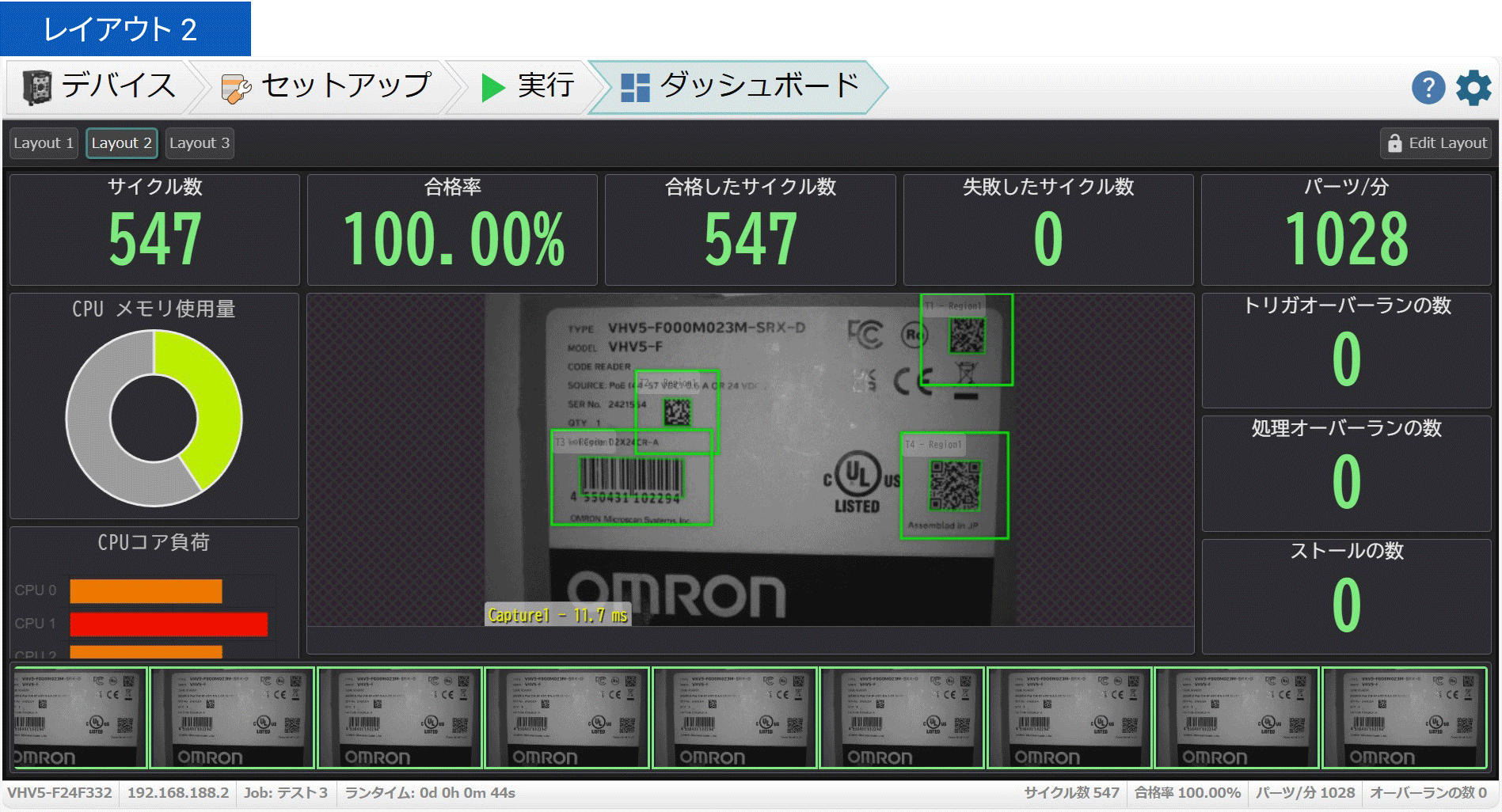The height and width of the screenshot is (812, 1502).
Task: Click the CPU 0 load bar
Action: [146, 591]
